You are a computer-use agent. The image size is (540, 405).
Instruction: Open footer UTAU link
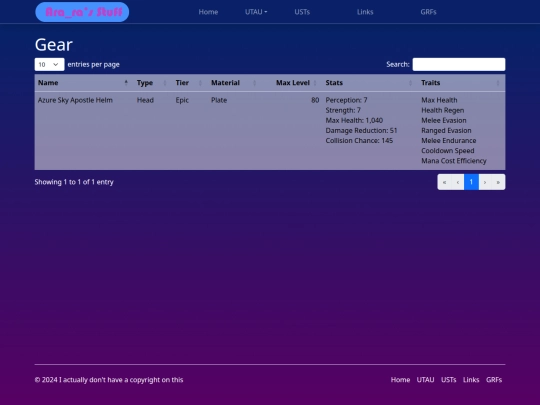(x=425, y=380)
